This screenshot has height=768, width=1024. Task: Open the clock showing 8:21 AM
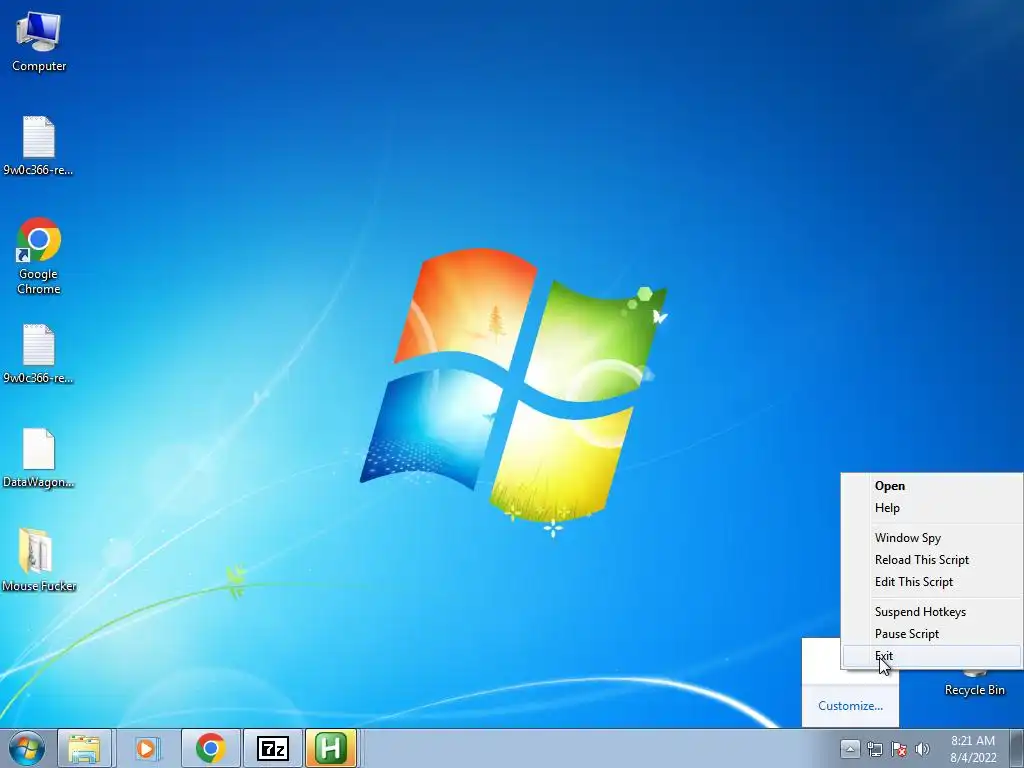[973, 749]
